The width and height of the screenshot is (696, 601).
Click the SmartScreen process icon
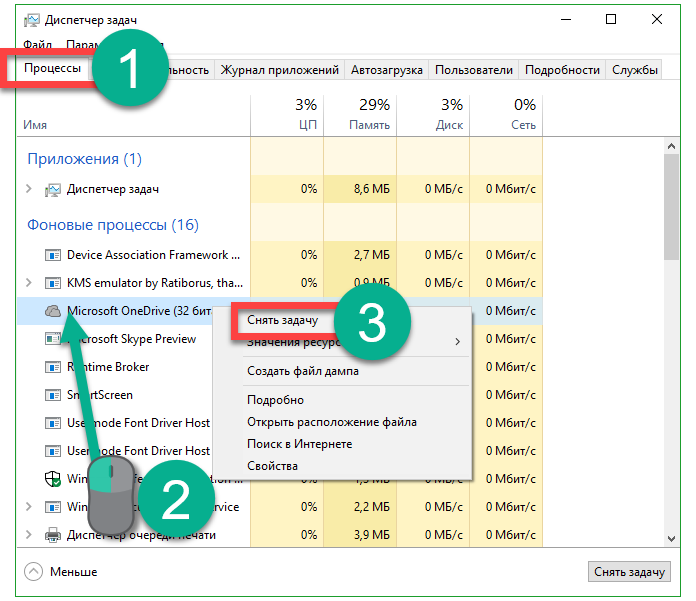(x=53, y=395)
